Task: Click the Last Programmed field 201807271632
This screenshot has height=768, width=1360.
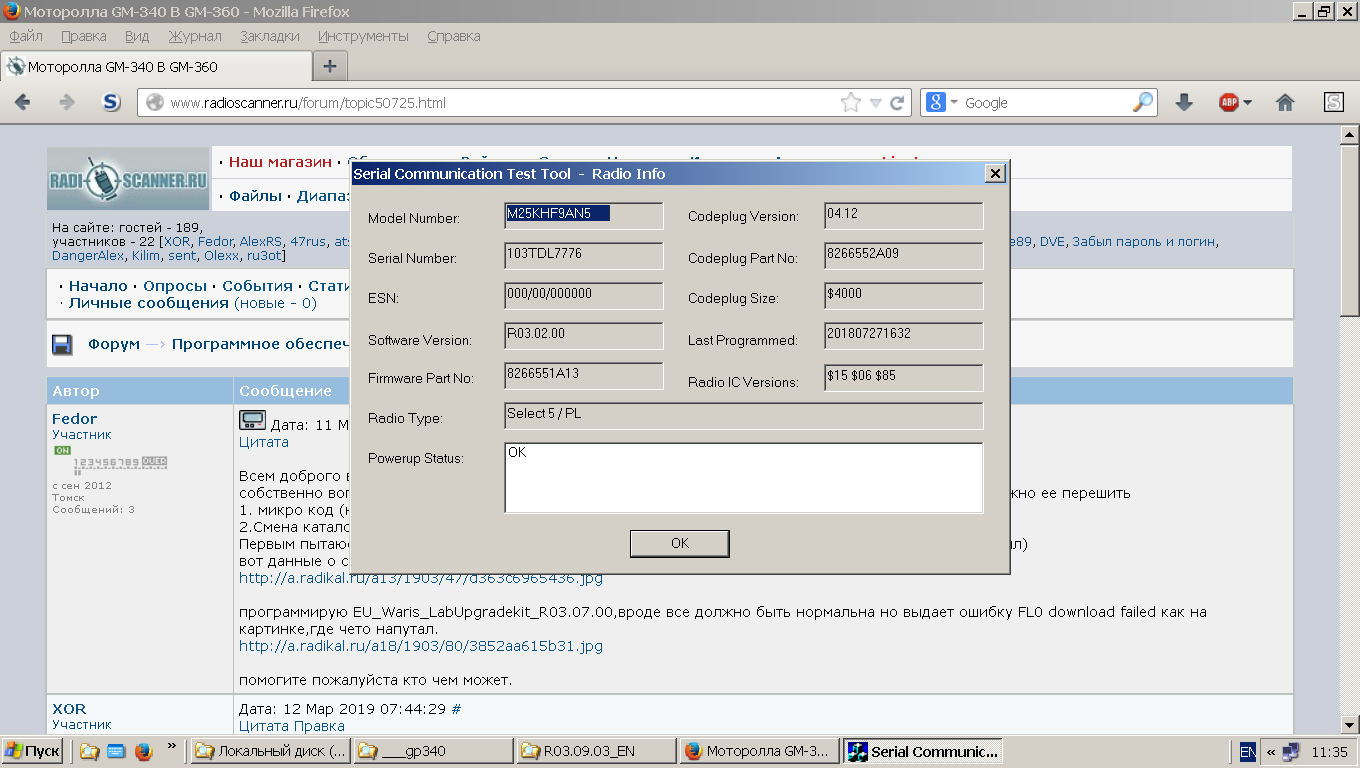Action: point(904,336)
